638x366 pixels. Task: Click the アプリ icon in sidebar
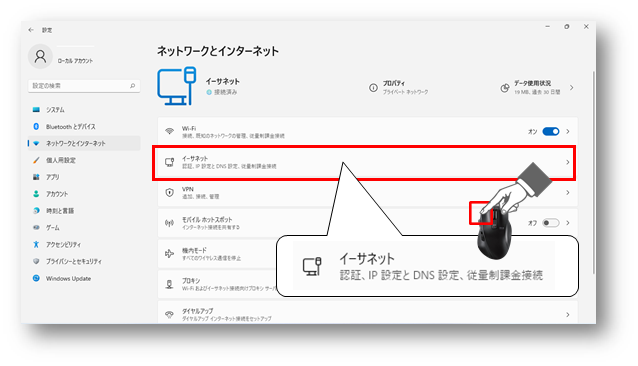point(36,177)
